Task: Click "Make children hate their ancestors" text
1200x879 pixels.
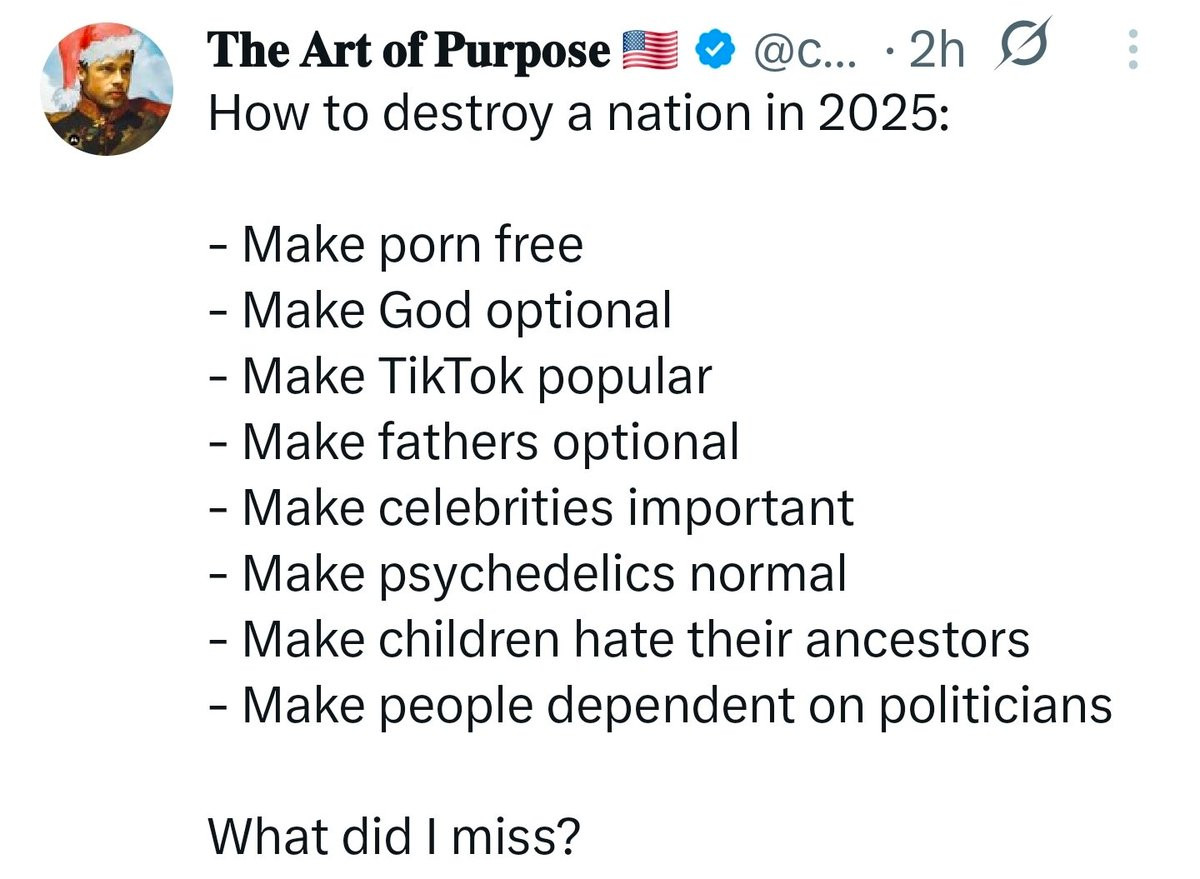Action: pyautogui.click(x=619, y=640)
